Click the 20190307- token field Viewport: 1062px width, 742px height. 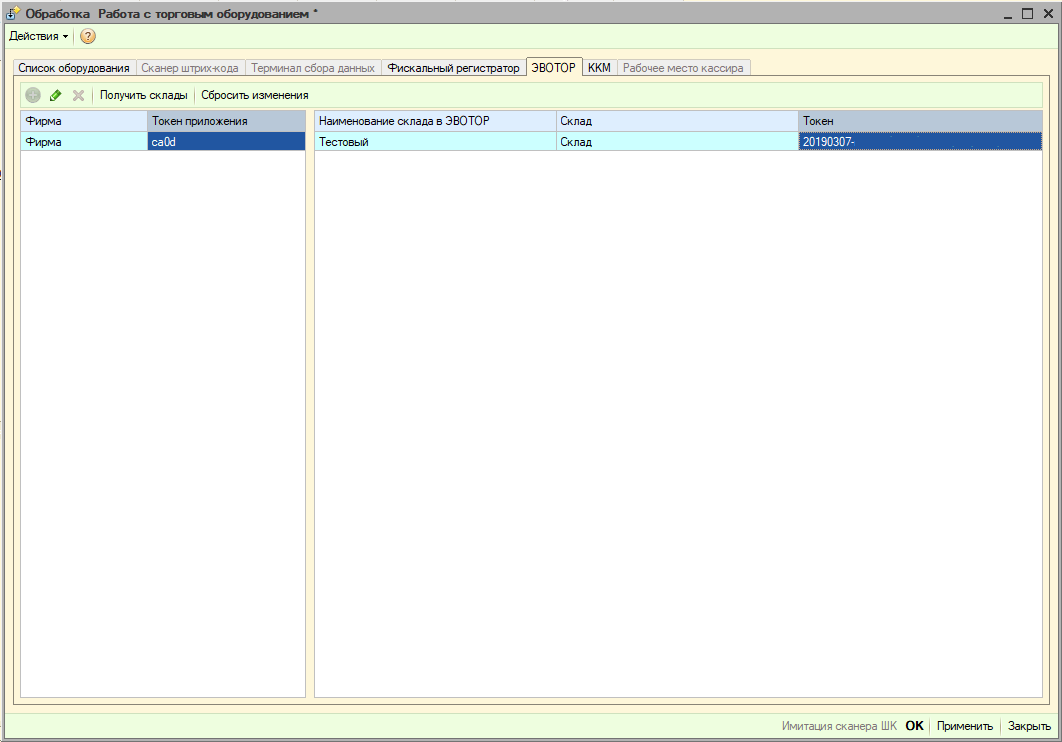point(919,142)
